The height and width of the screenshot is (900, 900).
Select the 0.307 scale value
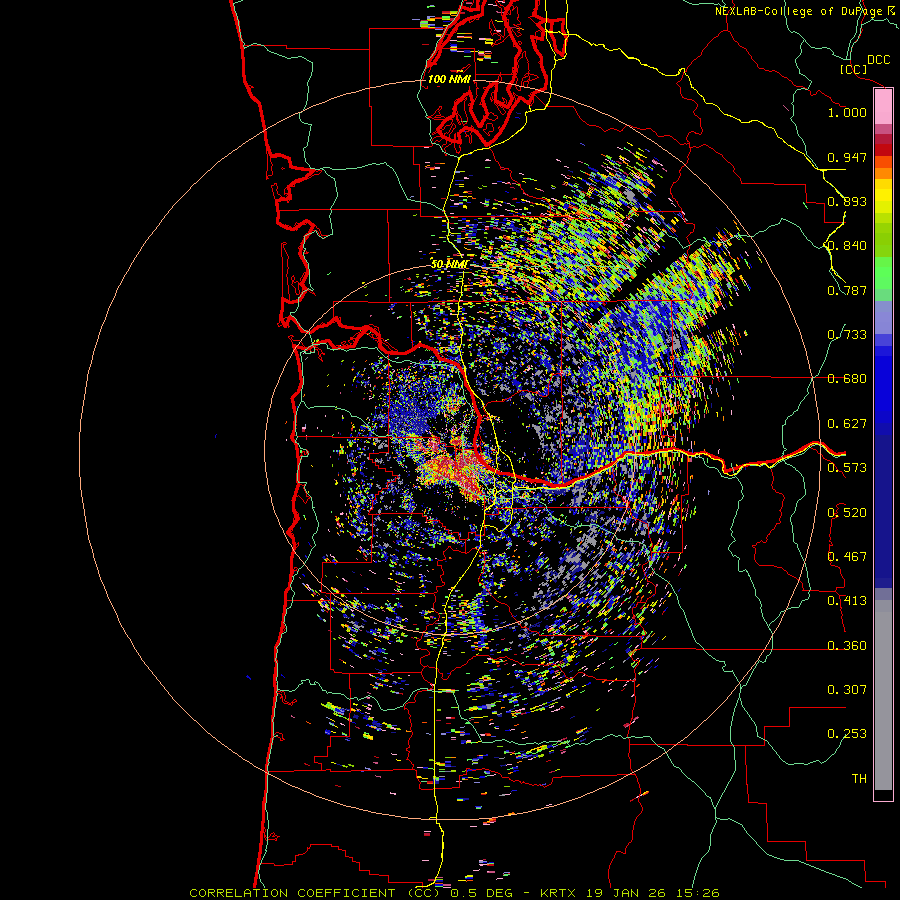pos(847,690)
